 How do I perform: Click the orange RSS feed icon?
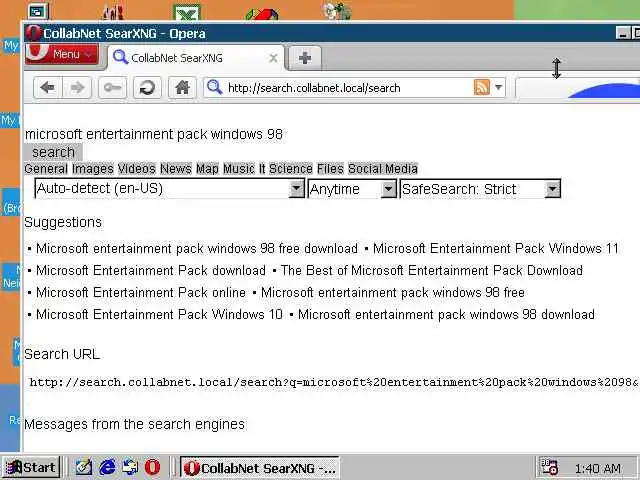(482, 87)
